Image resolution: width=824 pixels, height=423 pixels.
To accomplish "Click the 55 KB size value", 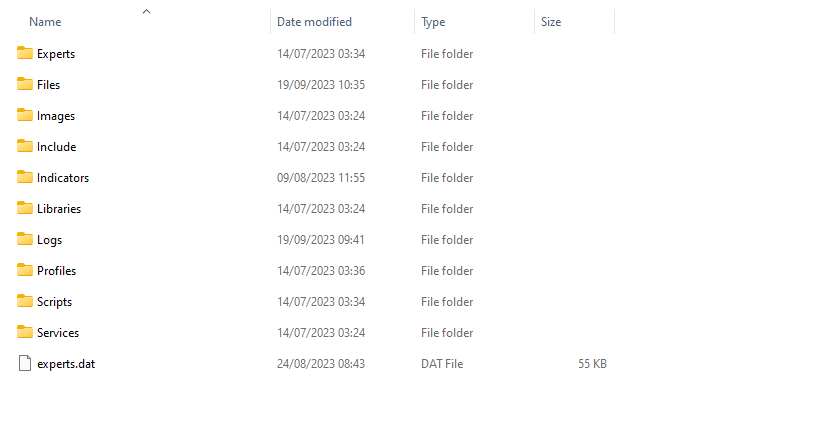I will coord(592,364).
